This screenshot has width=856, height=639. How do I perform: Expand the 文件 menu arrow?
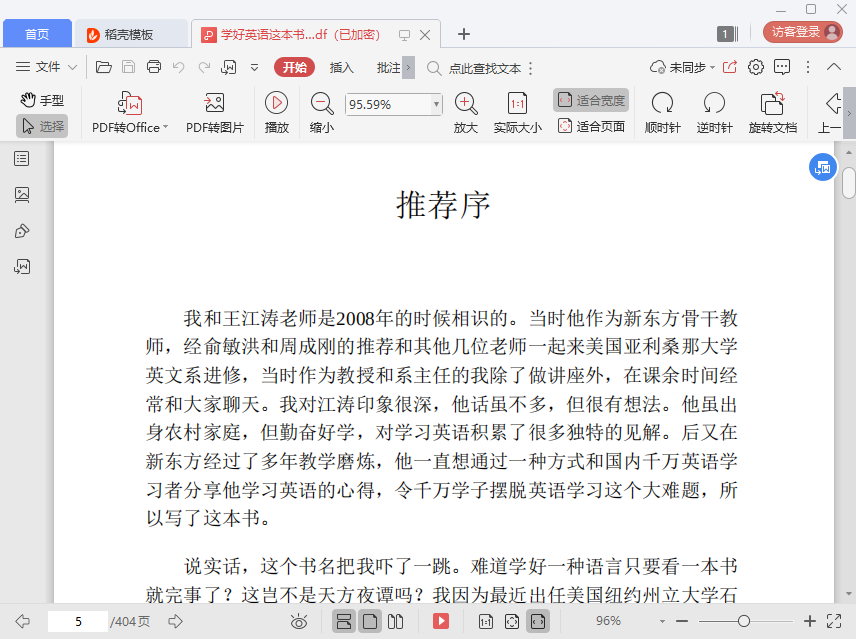coord(72,68)
